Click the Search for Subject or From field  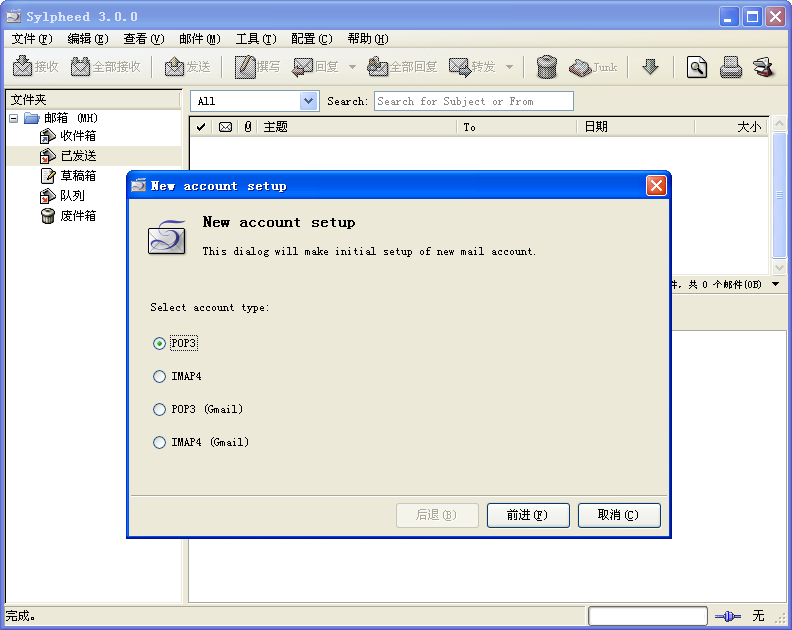coord(474,101)
